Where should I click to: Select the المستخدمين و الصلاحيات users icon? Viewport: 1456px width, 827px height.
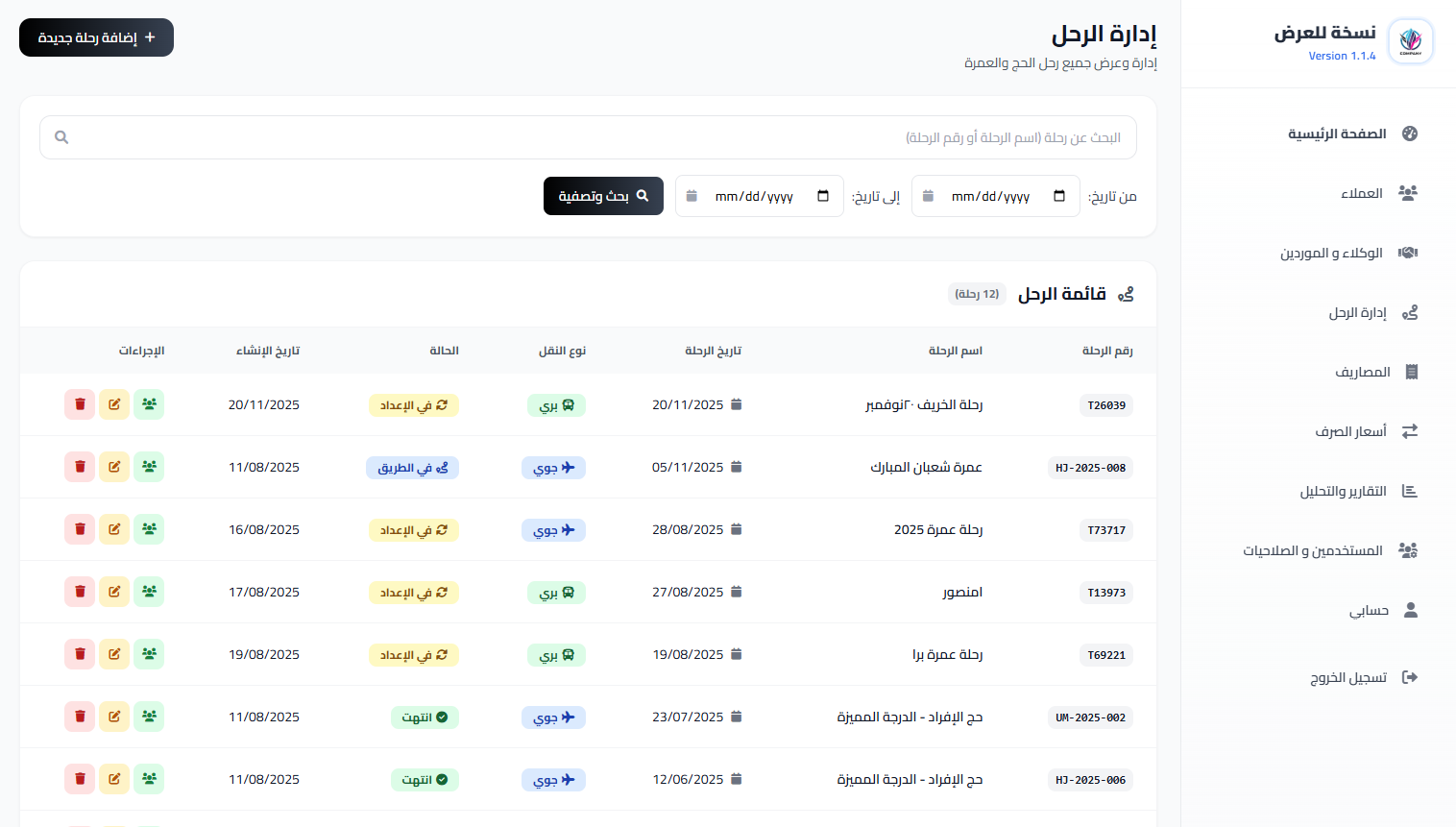coord(1409,550)
